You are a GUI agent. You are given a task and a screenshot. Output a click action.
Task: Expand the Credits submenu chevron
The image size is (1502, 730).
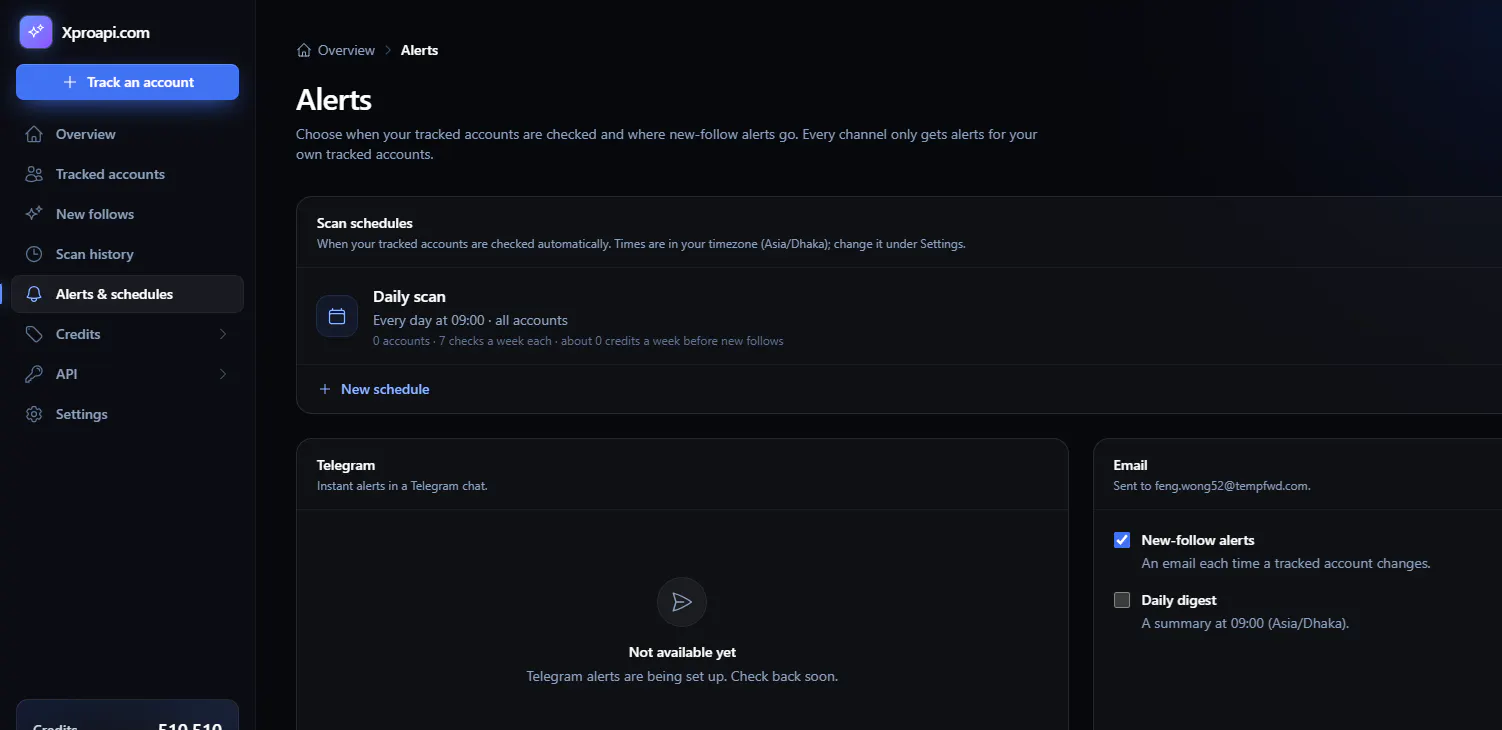(222, 334)
